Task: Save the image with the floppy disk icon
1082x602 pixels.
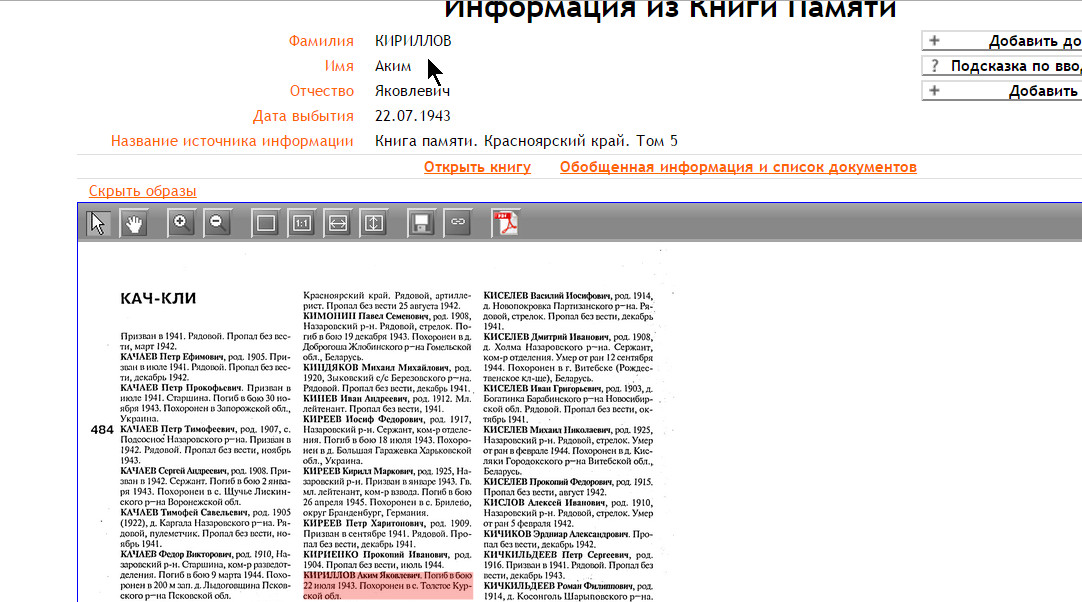Action: point(421,223)
